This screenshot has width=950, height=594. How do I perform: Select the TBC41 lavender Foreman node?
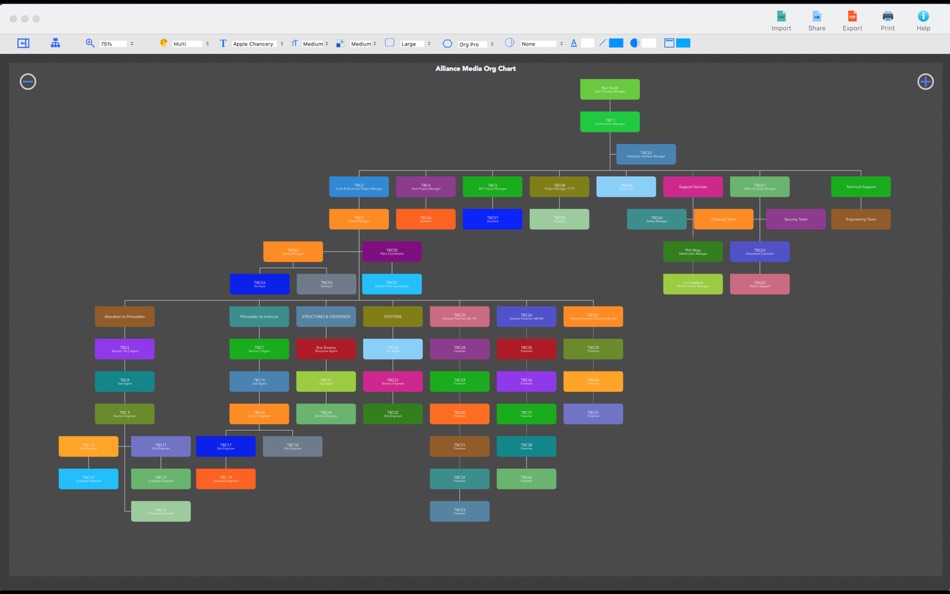(593, 414)
